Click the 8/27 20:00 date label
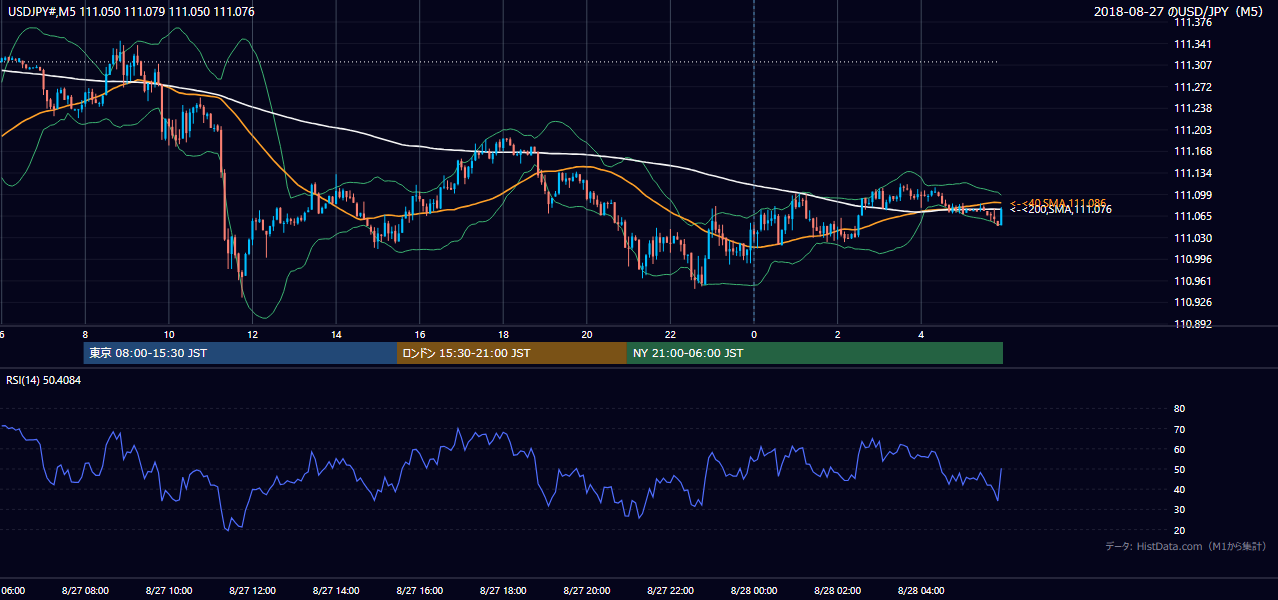The image size is (1278, 600). pyautogui.click(x=586, y=590)
